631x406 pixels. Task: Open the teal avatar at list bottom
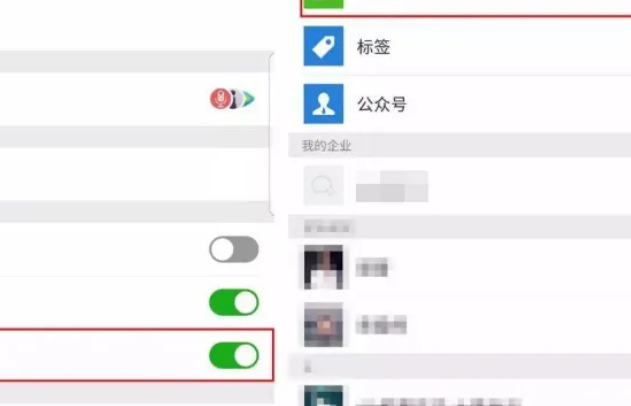click(324, 396)
